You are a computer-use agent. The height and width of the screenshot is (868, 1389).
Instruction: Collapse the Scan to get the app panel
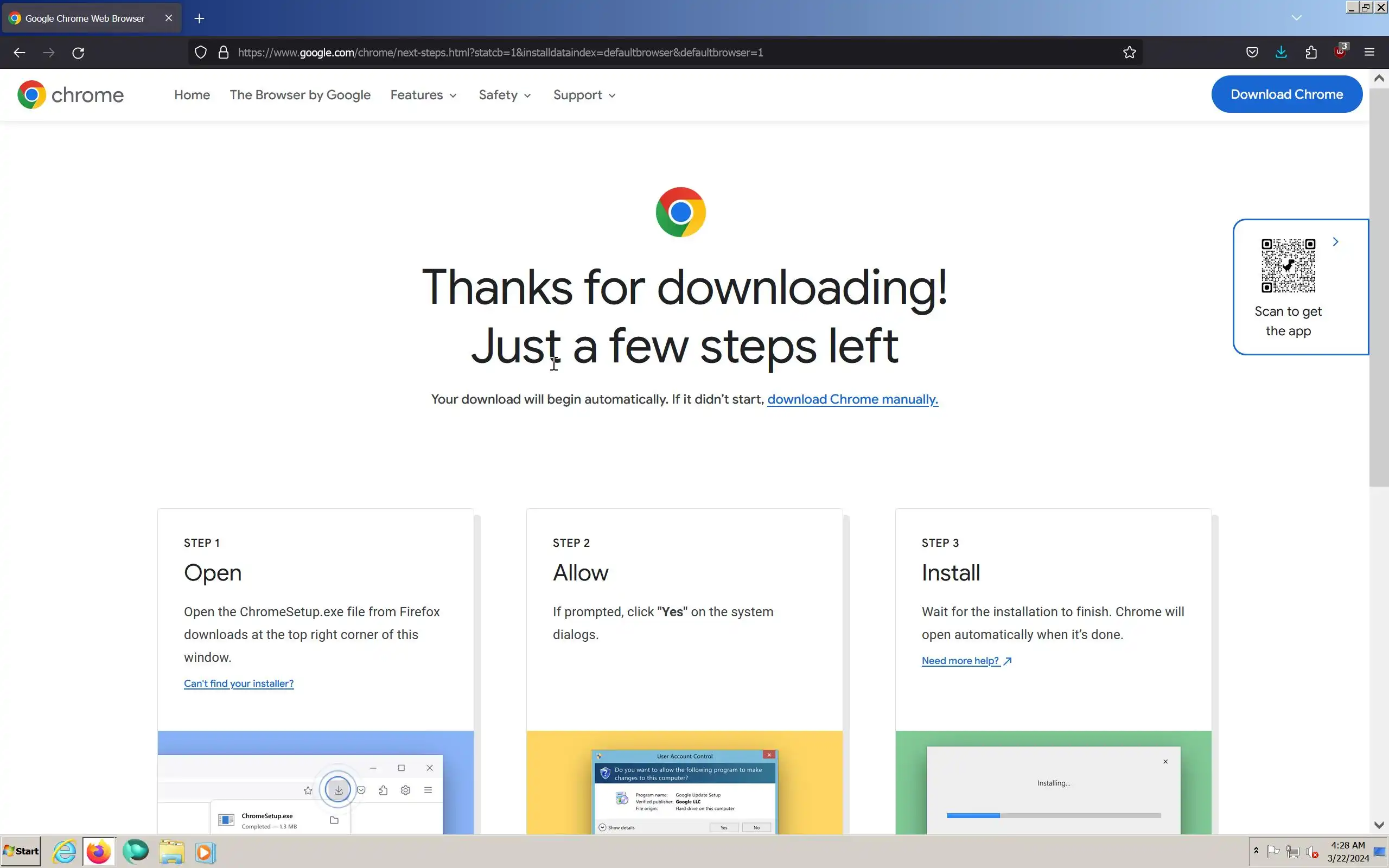click(1336, 242)
